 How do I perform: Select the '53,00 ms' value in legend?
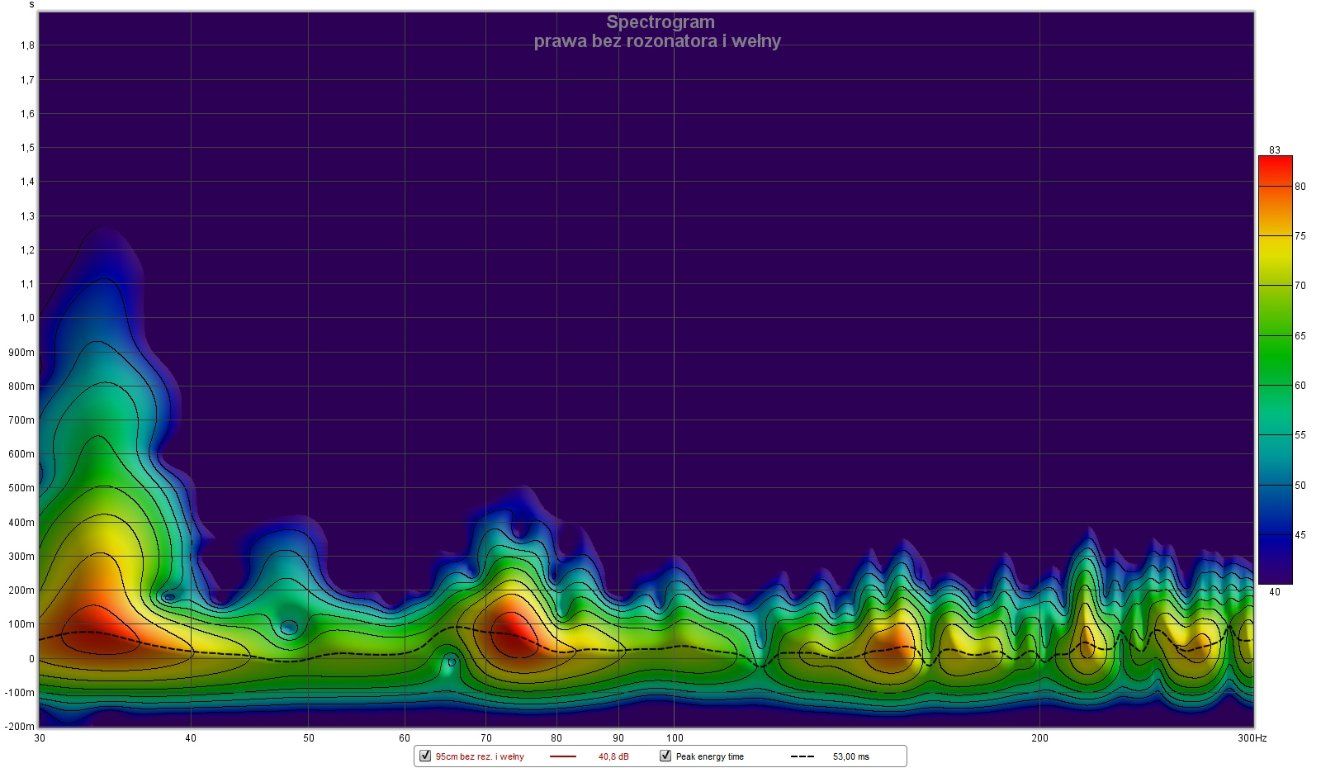(x=851, y=757)
